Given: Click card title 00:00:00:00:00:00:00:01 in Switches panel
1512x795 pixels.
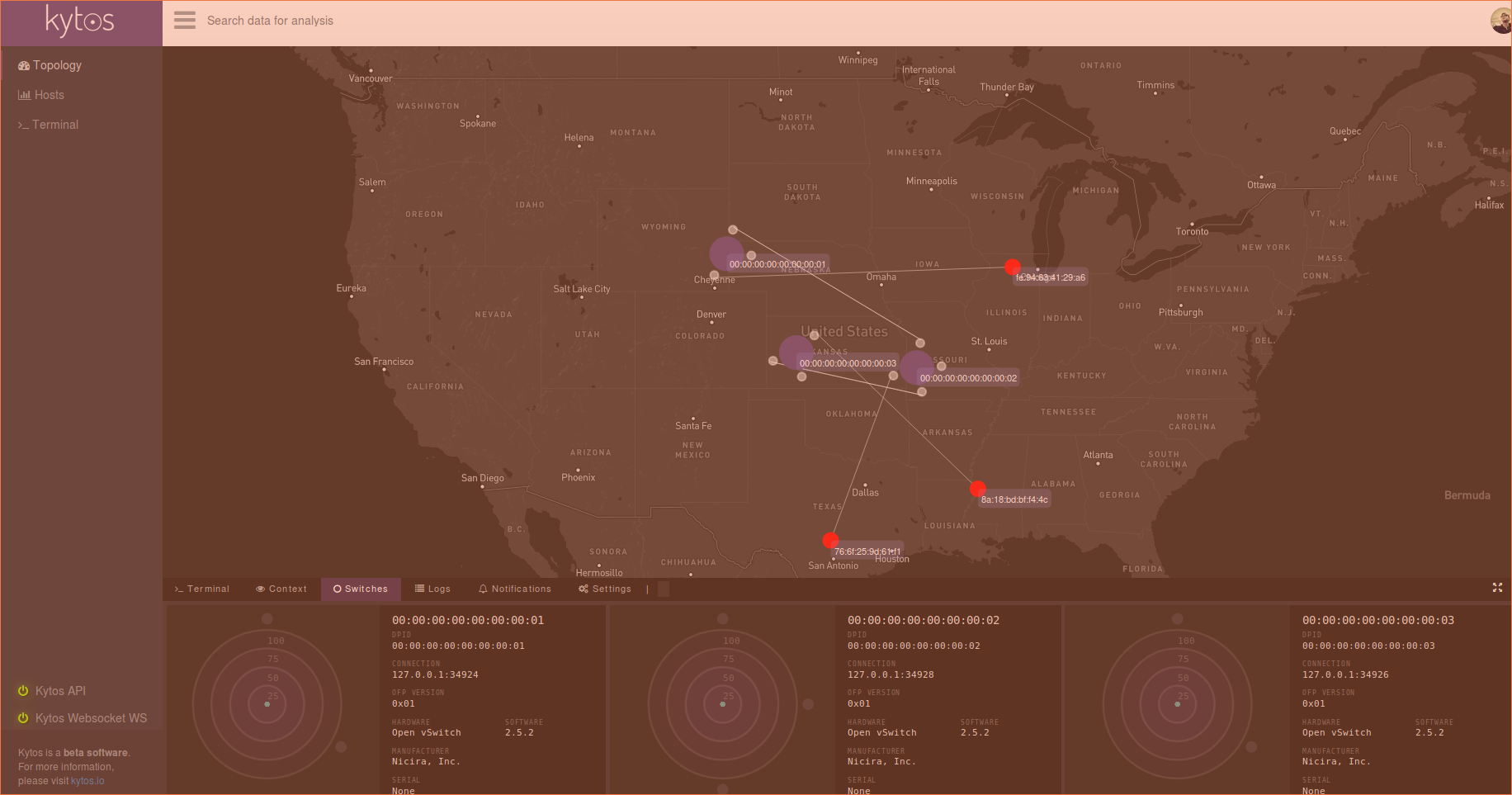Looking at the screenshot, I should (468, 620).
